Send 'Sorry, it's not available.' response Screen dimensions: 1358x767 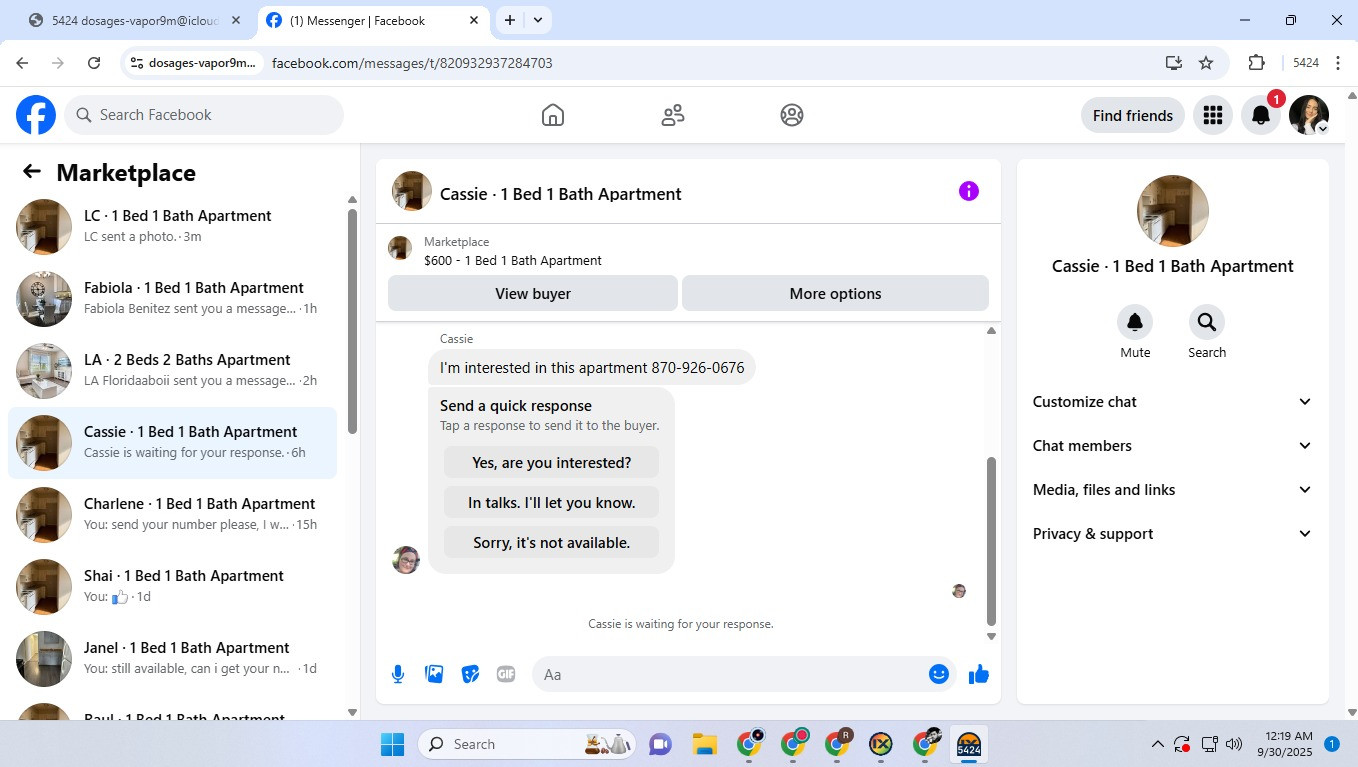[551, 542]
